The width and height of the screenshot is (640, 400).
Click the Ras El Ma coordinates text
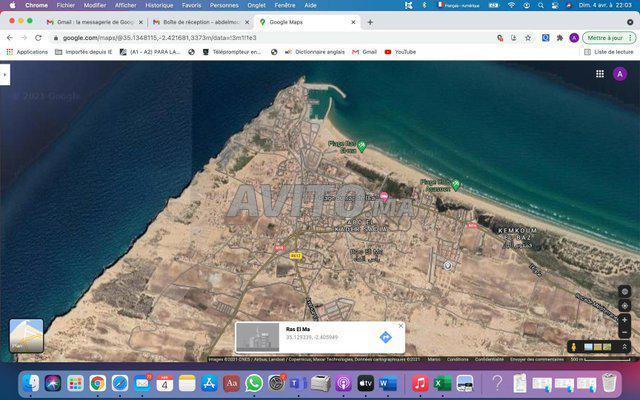click(x=312, y=338)
